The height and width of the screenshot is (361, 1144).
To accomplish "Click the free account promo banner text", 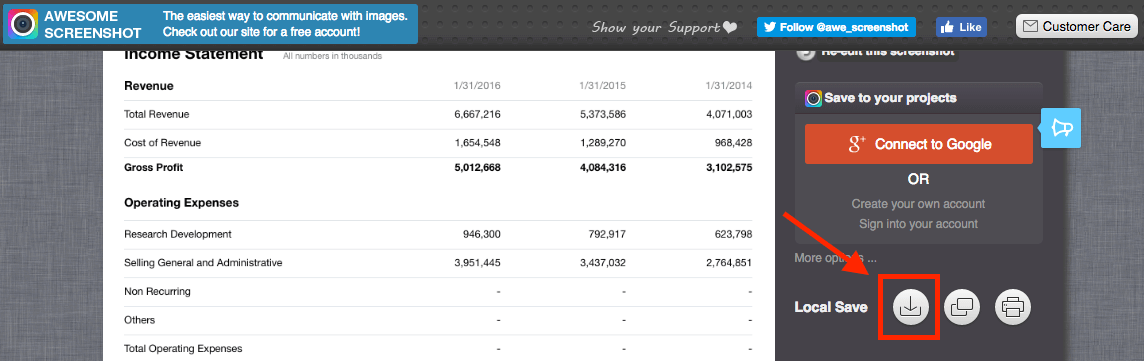I will pos(260,23).
